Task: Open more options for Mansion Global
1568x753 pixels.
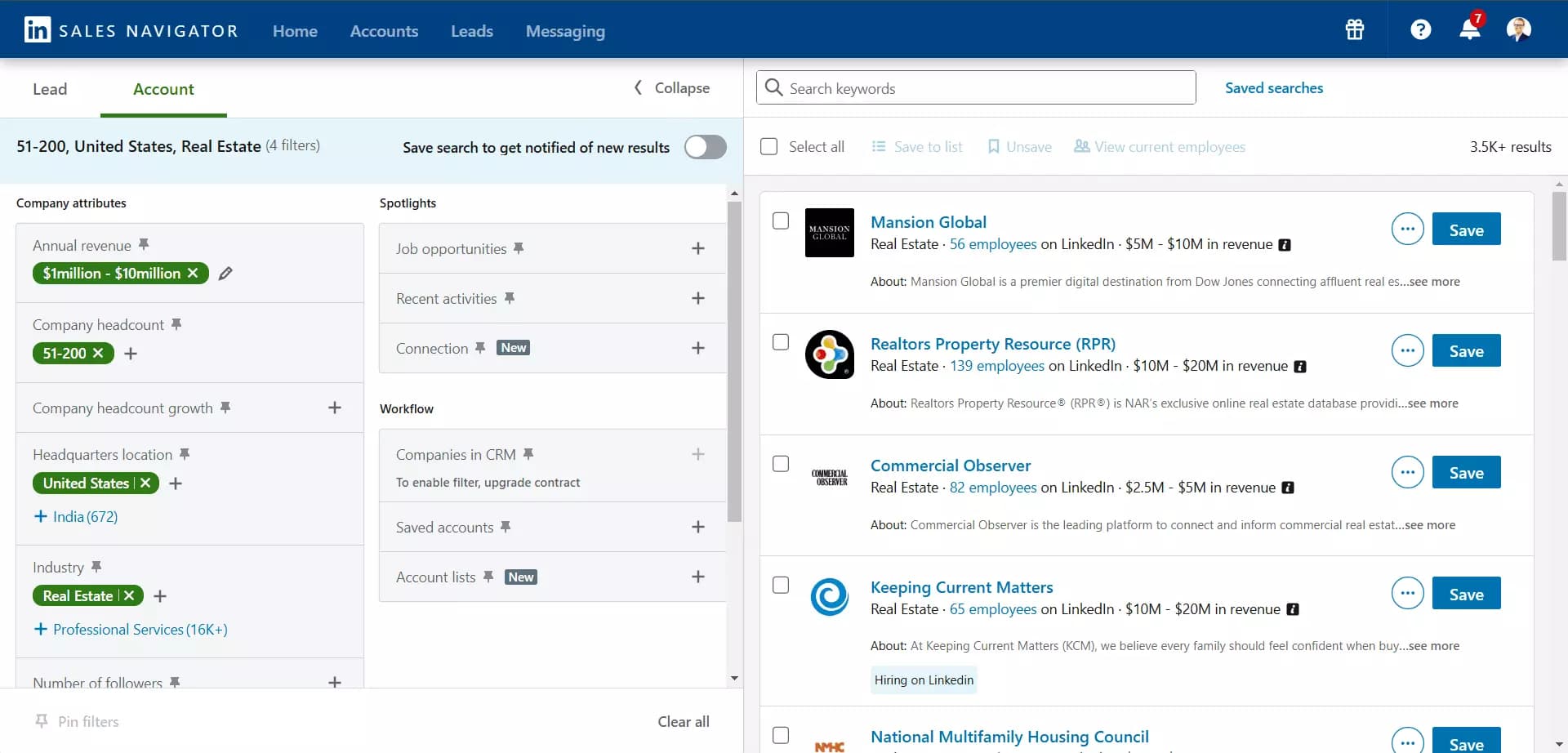Action: pyautogui.click(x=1407, y=229)
